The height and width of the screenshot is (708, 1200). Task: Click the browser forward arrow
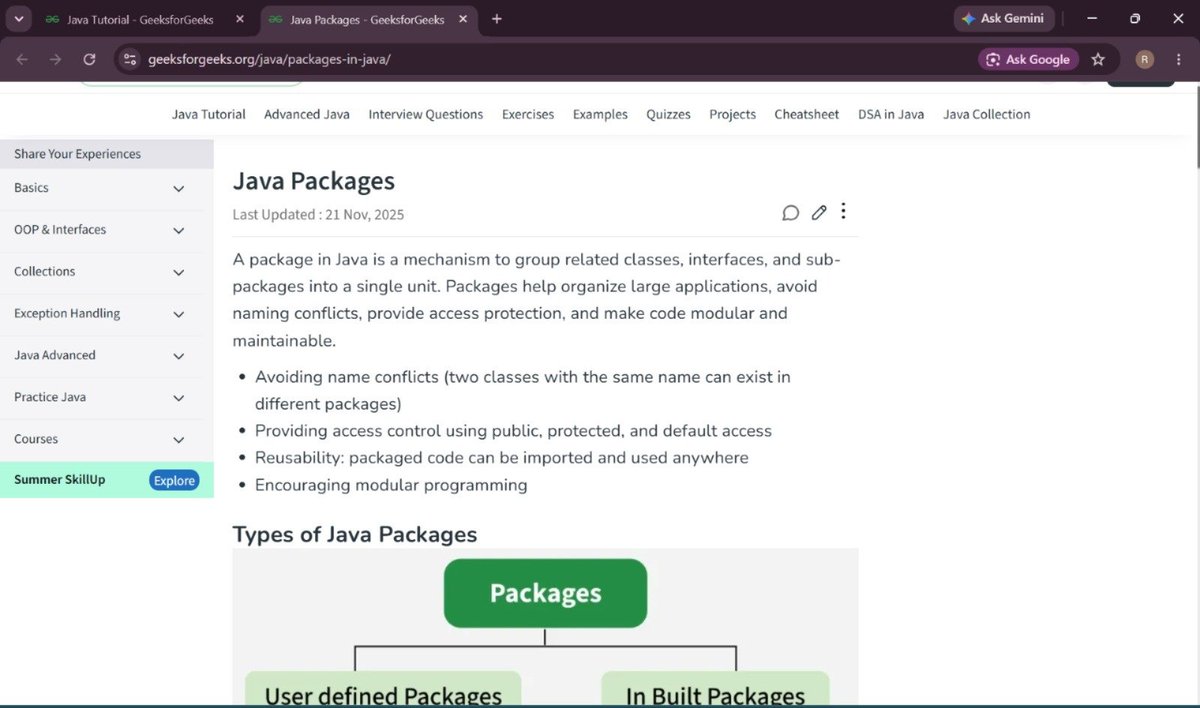point(55,59)
